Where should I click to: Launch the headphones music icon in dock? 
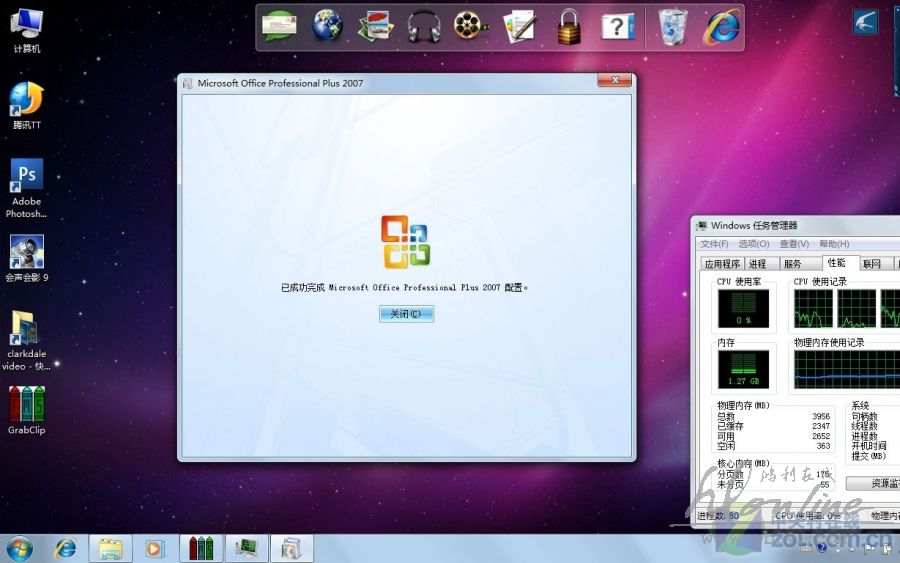point(424,26)
